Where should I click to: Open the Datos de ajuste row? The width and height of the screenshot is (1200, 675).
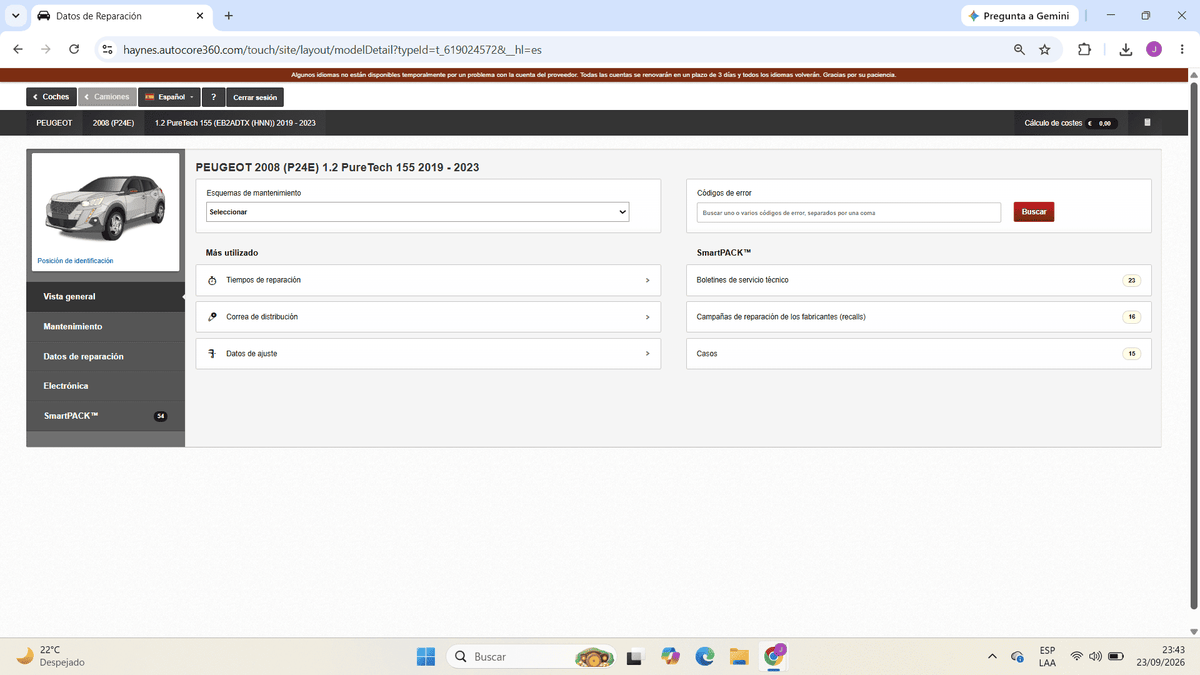(x=428, y=353)
